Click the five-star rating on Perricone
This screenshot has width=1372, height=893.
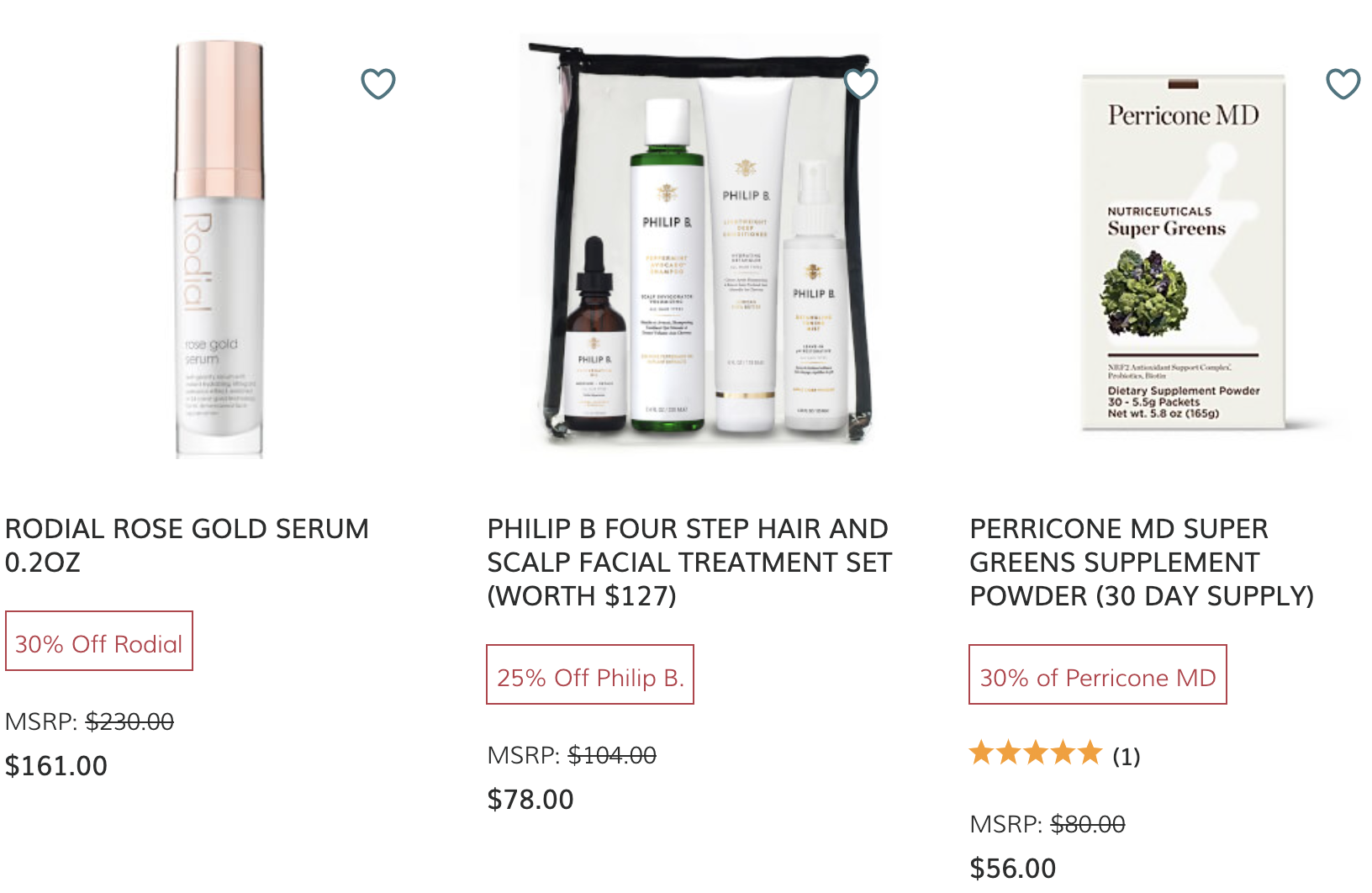(x=1036, y=753)
